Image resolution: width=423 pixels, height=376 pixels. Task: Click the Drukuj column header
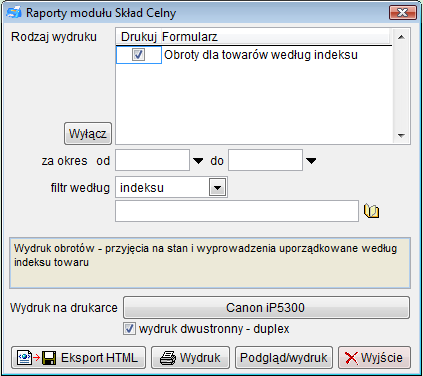[x=138, y=37]
